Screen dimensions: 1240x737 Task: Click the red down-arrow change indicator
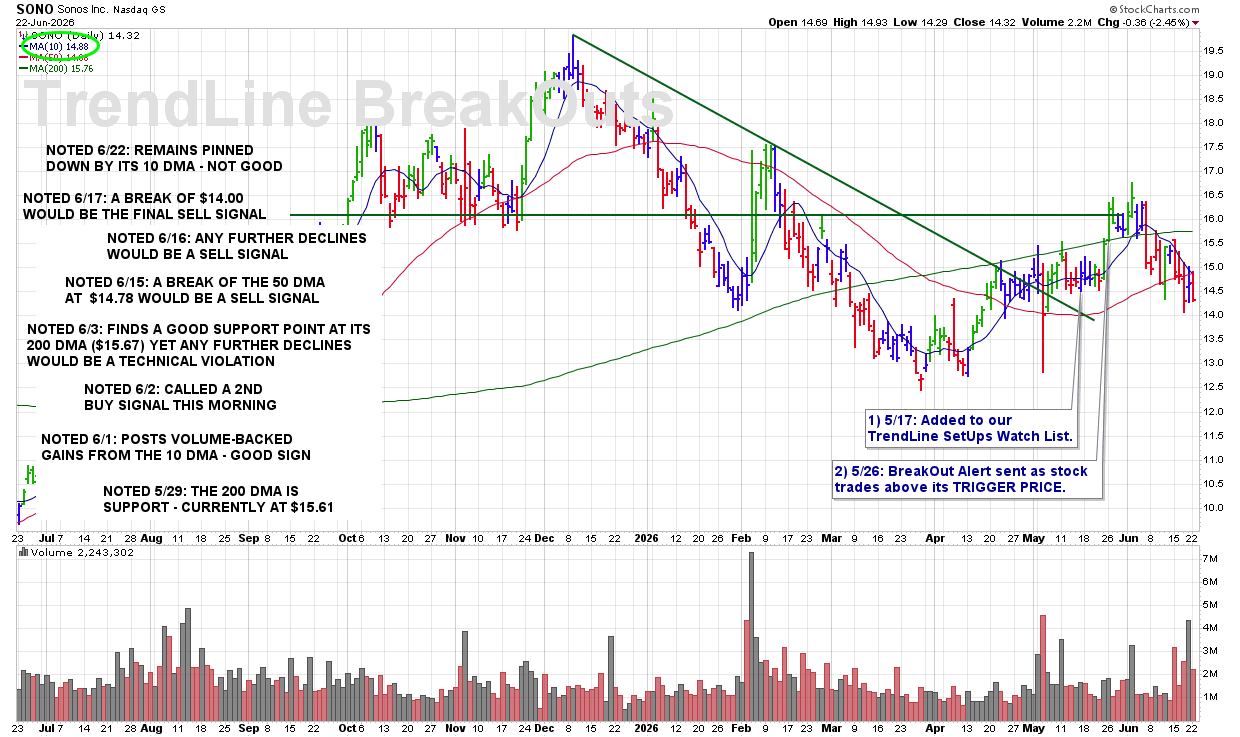(1196, 23)
